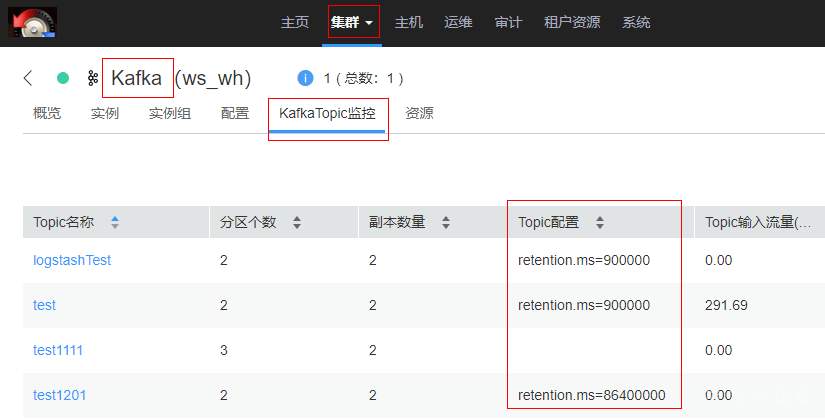
Task: Sort the table by Topic配置
Action: pos(600,223)
